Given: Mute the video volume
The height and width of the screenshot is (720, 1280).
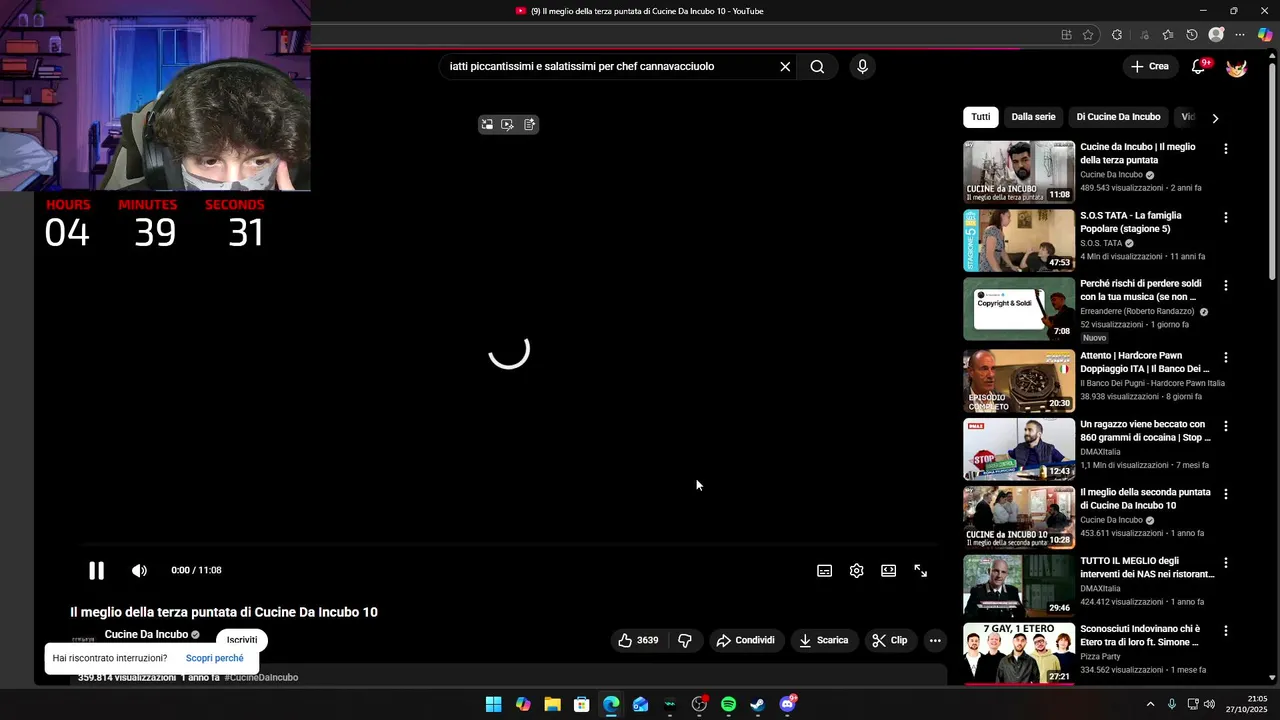Looking at the screenshot, I should click(139, 571).
